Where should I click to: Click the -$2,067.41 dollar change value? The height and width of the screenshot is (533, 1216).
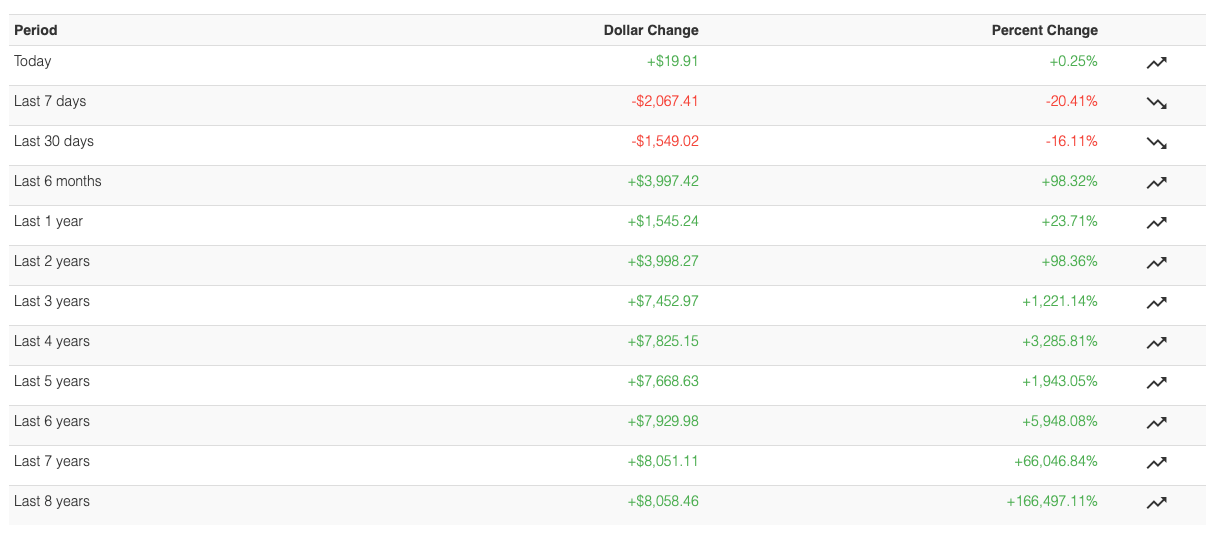pos(665,101)
